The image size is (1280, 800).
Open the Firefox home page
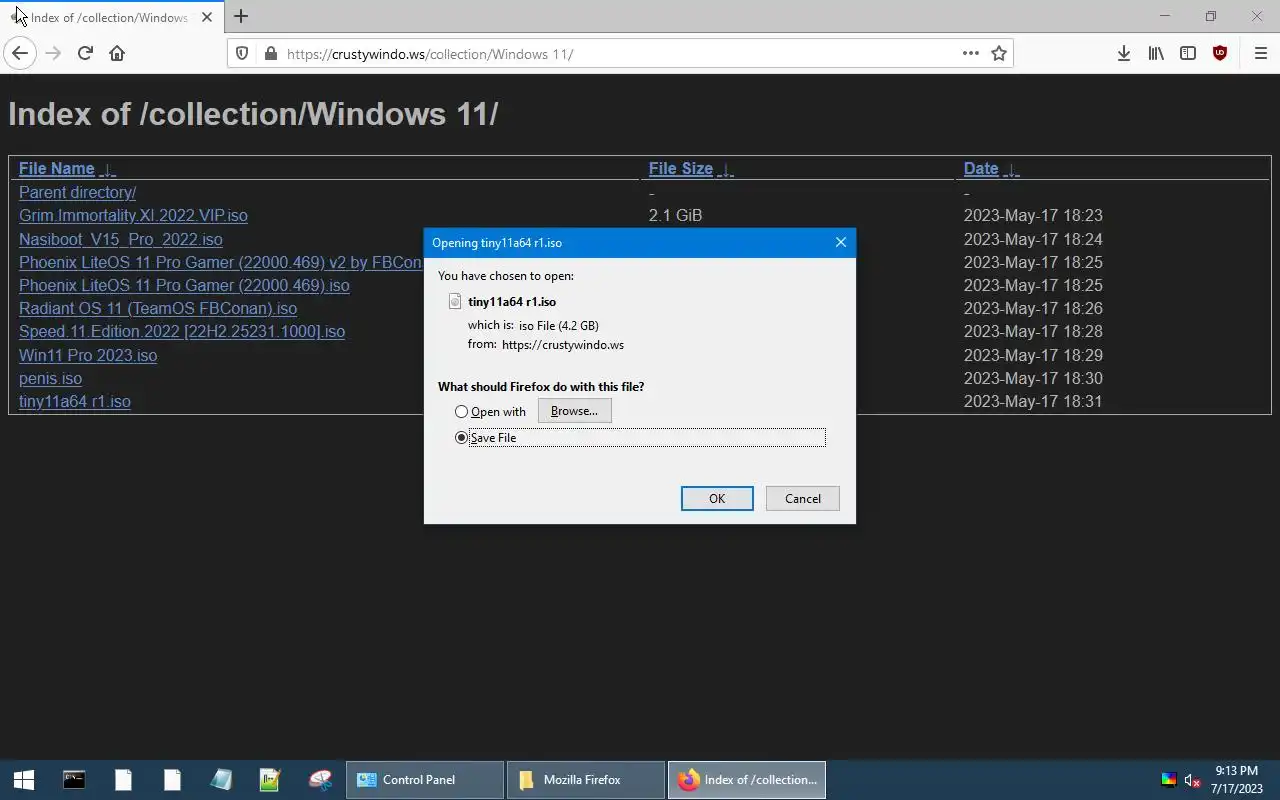117,54
